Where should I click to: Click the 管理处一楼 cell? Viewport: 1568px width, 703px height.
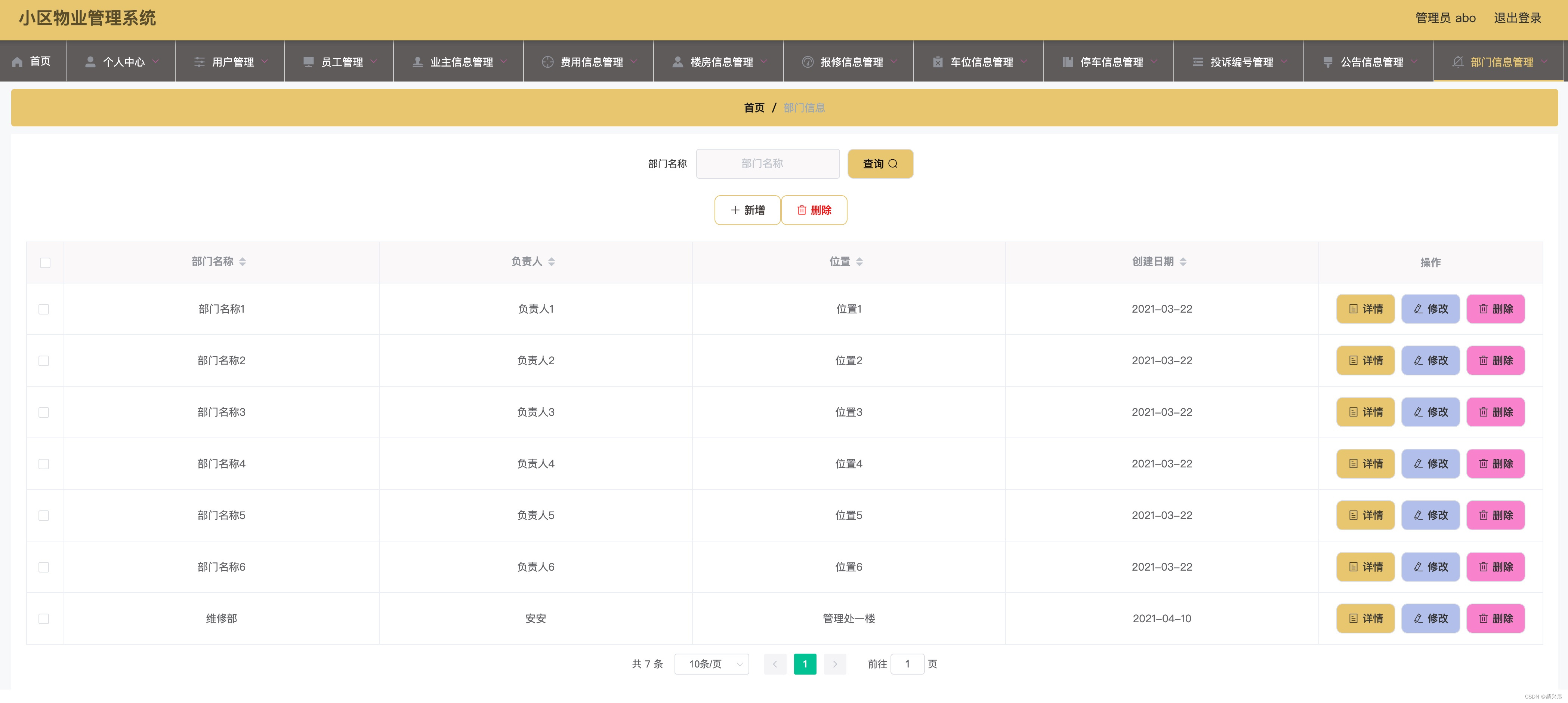(x=849, y=619)
